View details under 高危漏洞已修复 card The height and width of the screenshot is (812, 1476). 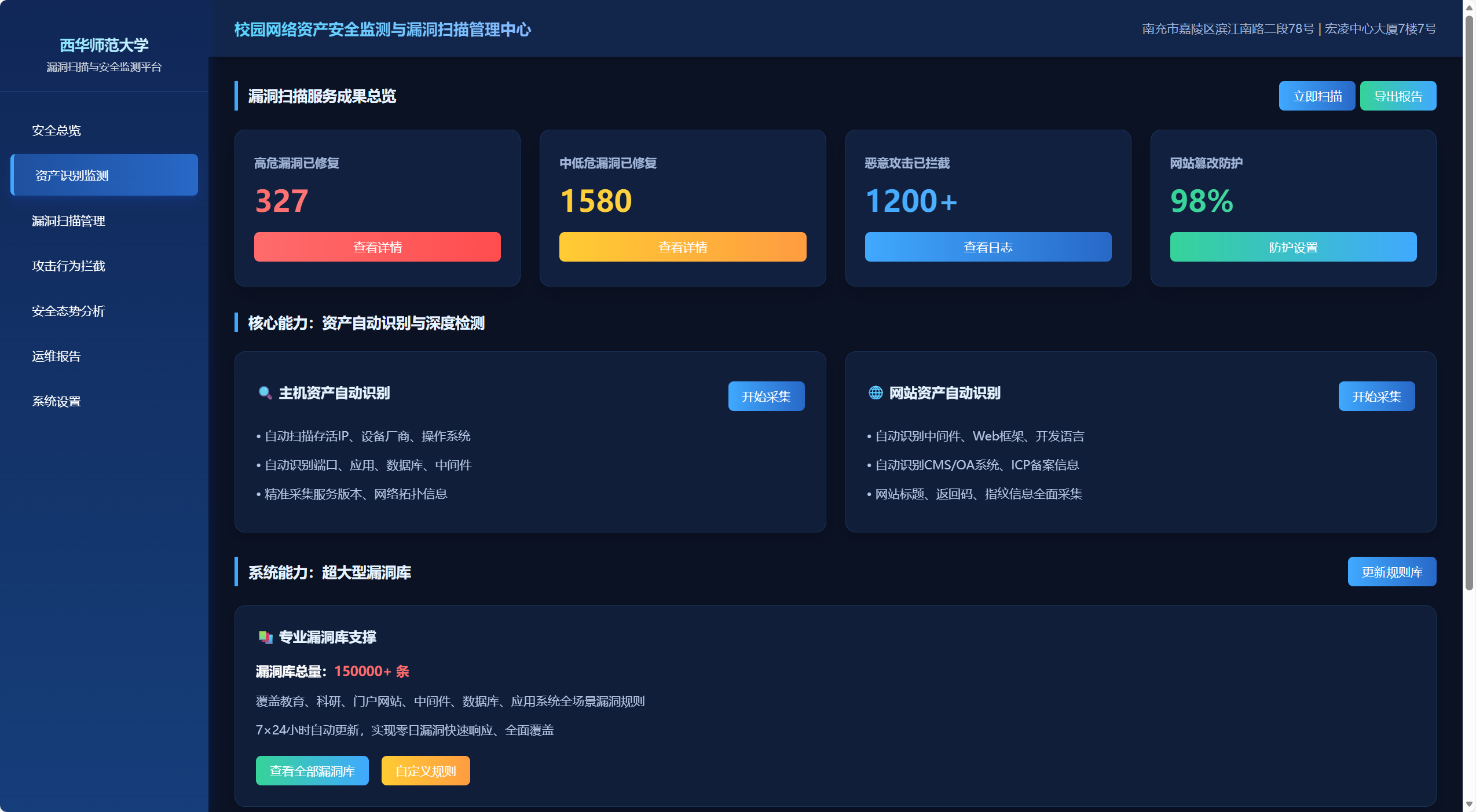tap(378, 247)
